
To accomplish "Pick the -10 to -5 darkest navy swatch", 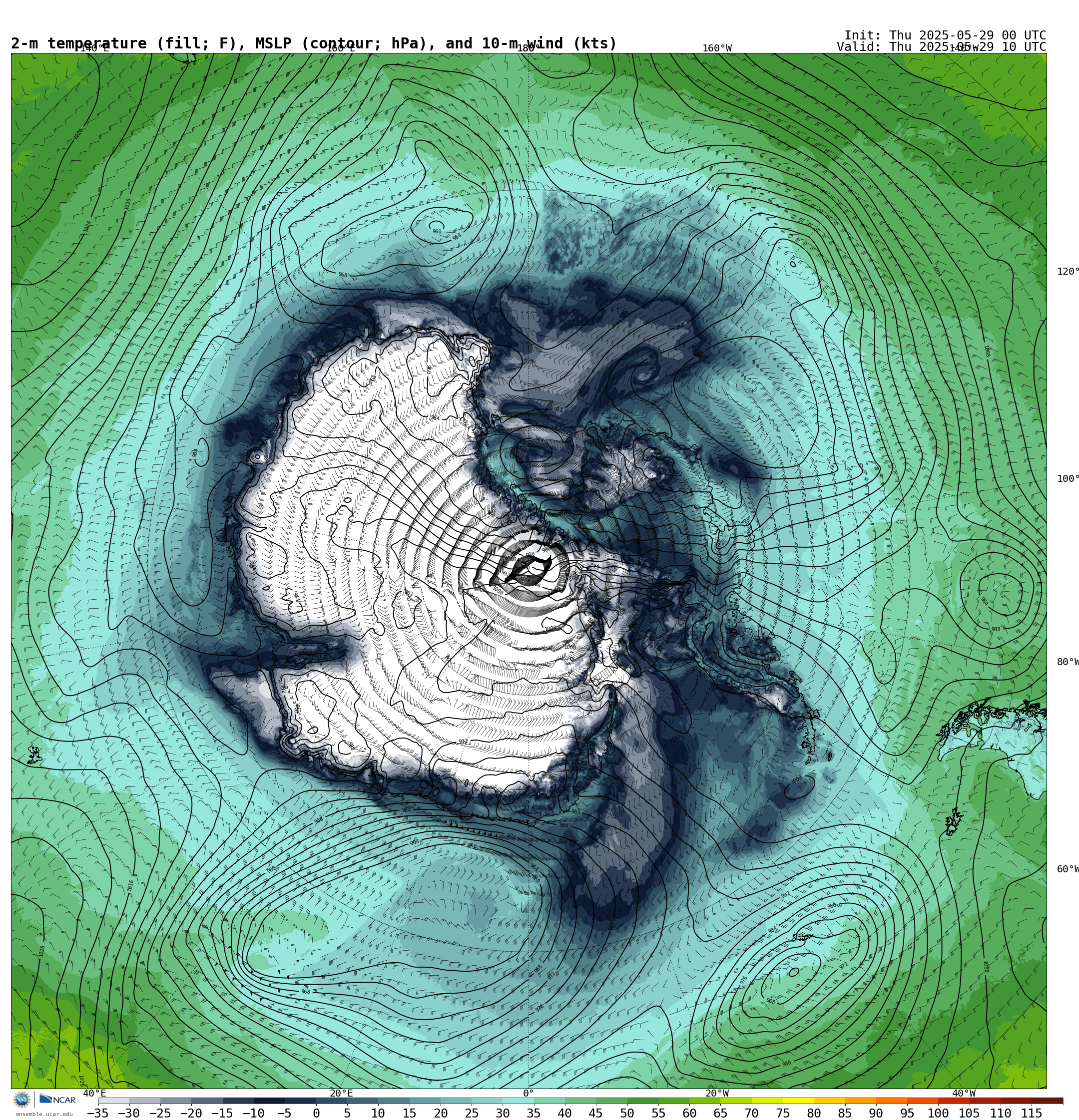I will click(x=269, y=1101).
